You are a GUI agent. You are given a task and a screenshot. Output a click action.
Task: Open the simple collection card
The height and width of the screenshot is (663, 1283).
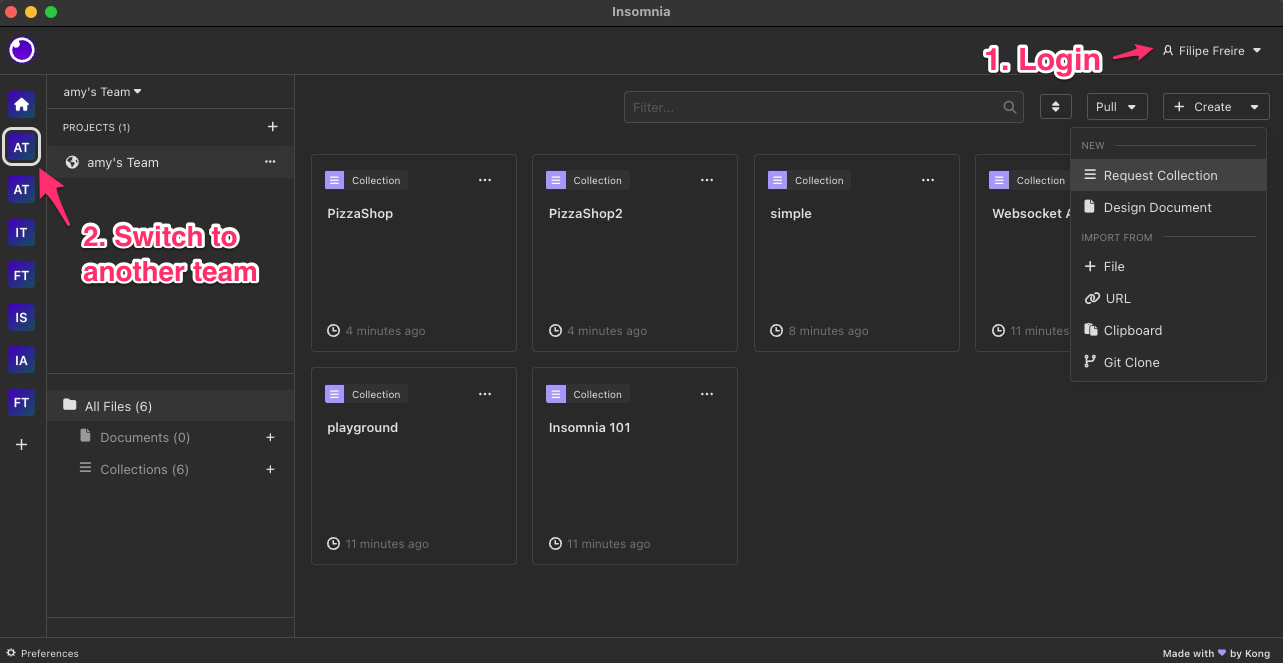point(857,253)
